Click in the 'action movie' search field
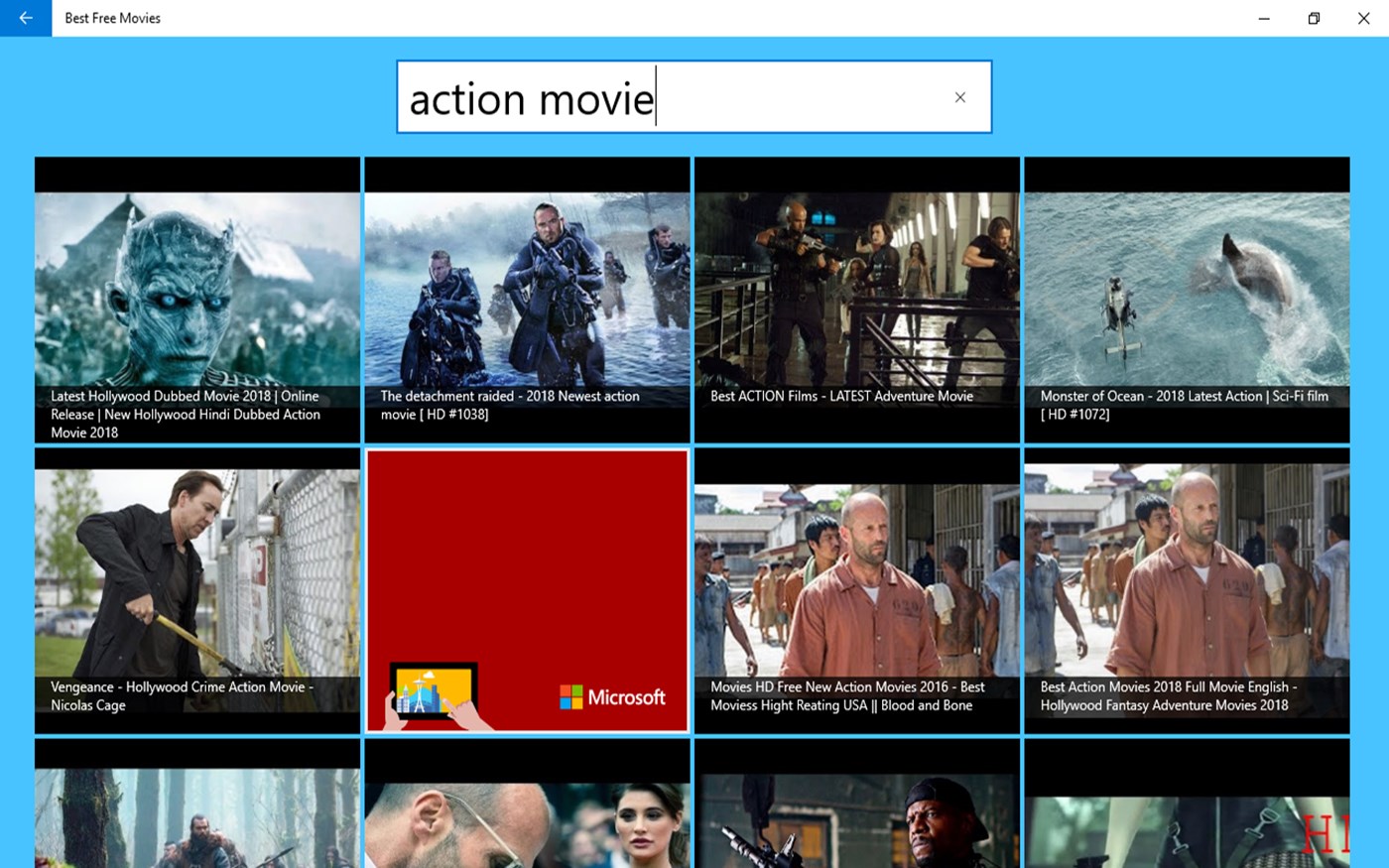1389x868 pixels. click(694, 97)
